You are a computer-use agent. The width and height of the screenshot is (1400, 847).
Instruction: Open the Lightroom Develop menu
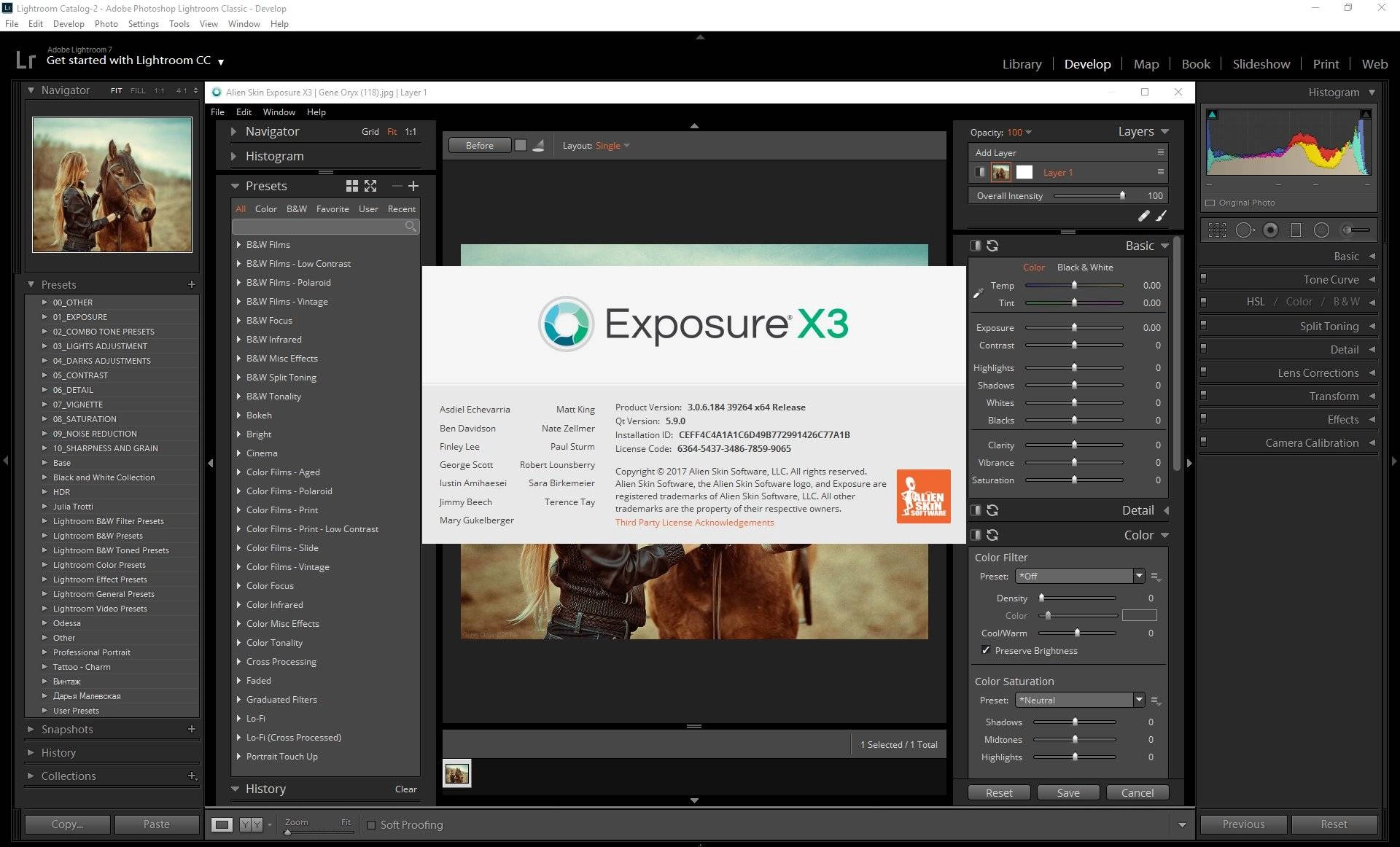[69, 24]
